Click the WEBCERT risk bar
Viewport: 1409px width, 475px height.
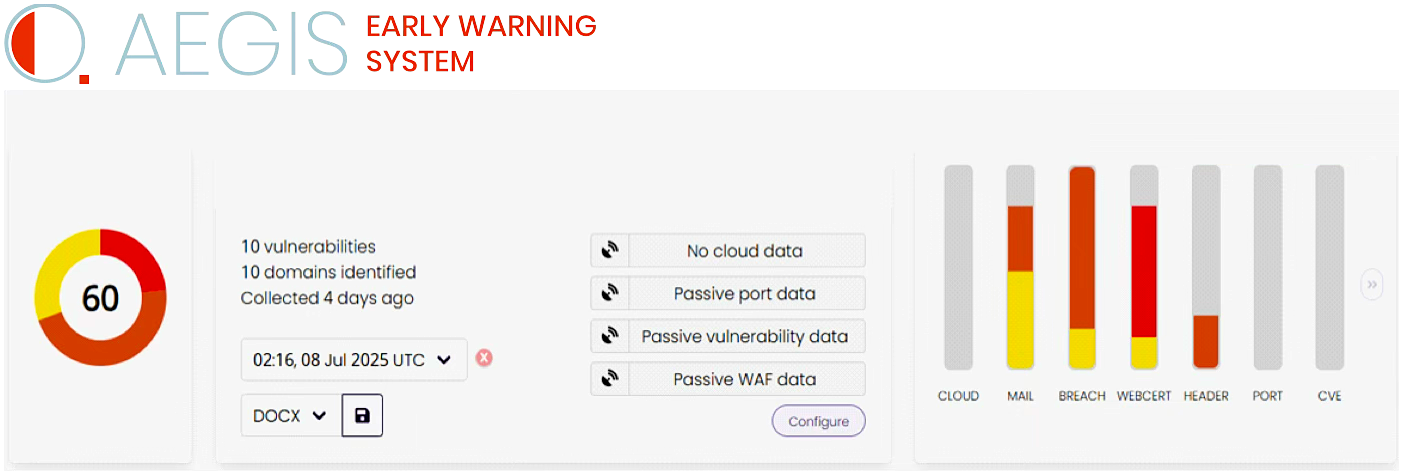(1144, 268)
